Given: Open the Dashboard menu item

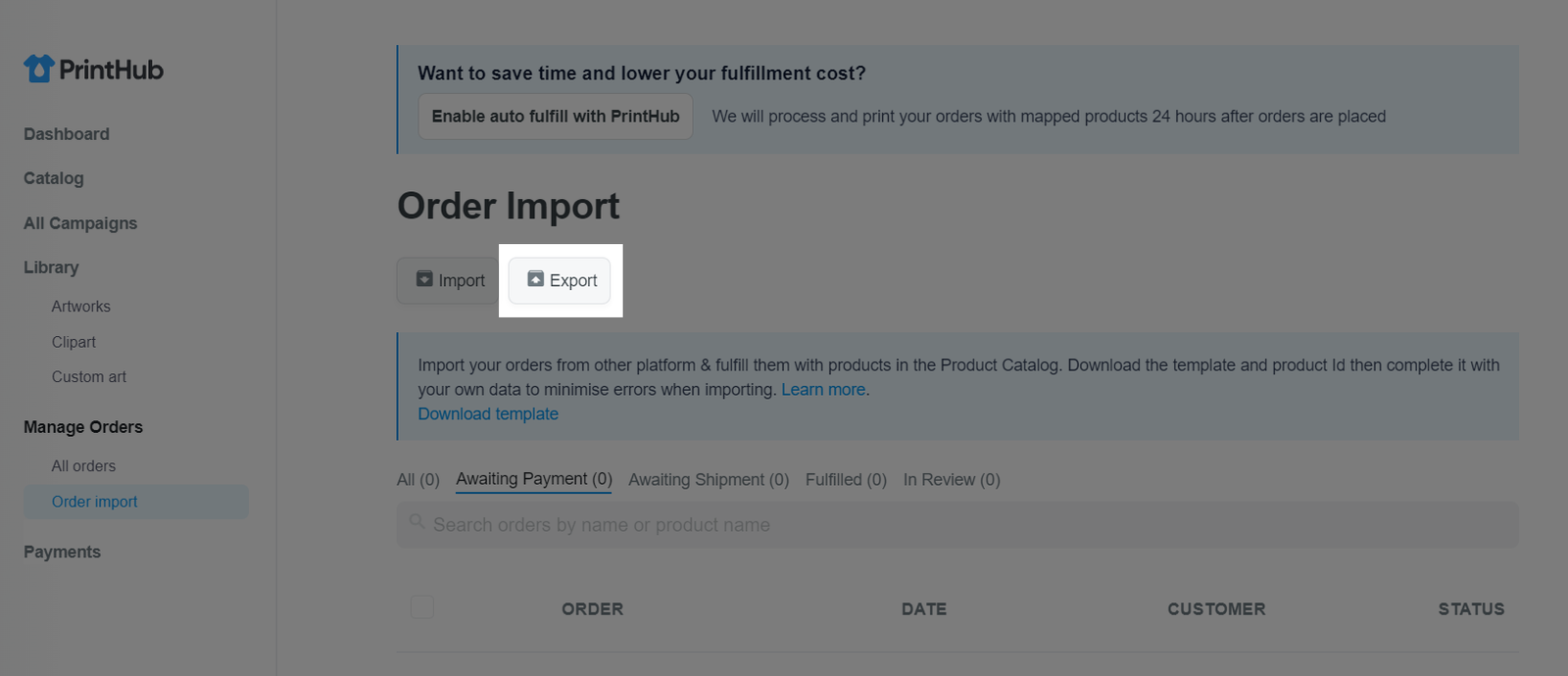Looking at the screenshot, I should [x=67, y=134].
